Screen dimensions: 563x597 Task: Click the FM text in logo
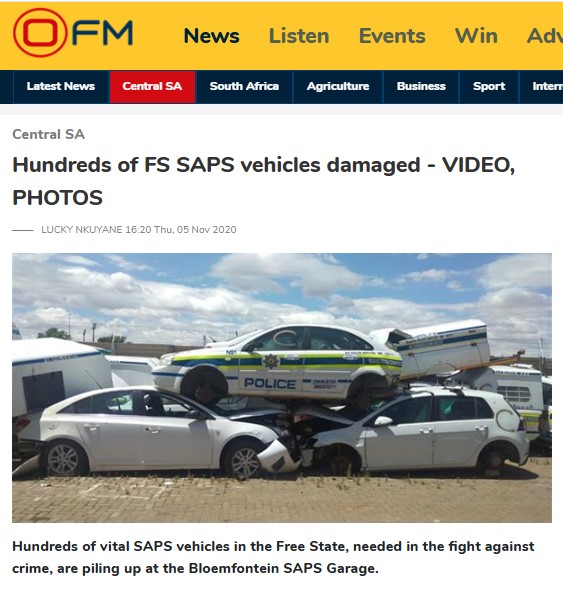pyautogui.click(x=102, y=33)
